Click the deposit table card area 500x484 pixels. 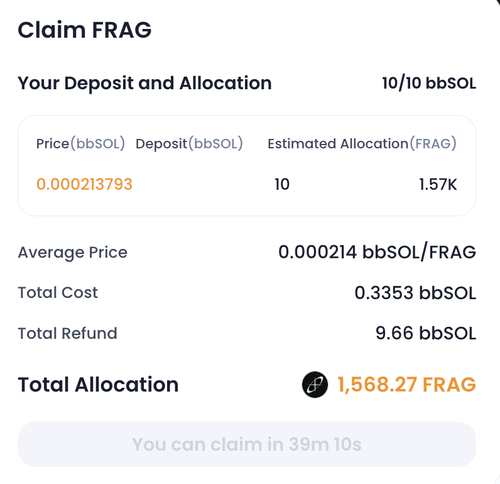coord(247,166)
